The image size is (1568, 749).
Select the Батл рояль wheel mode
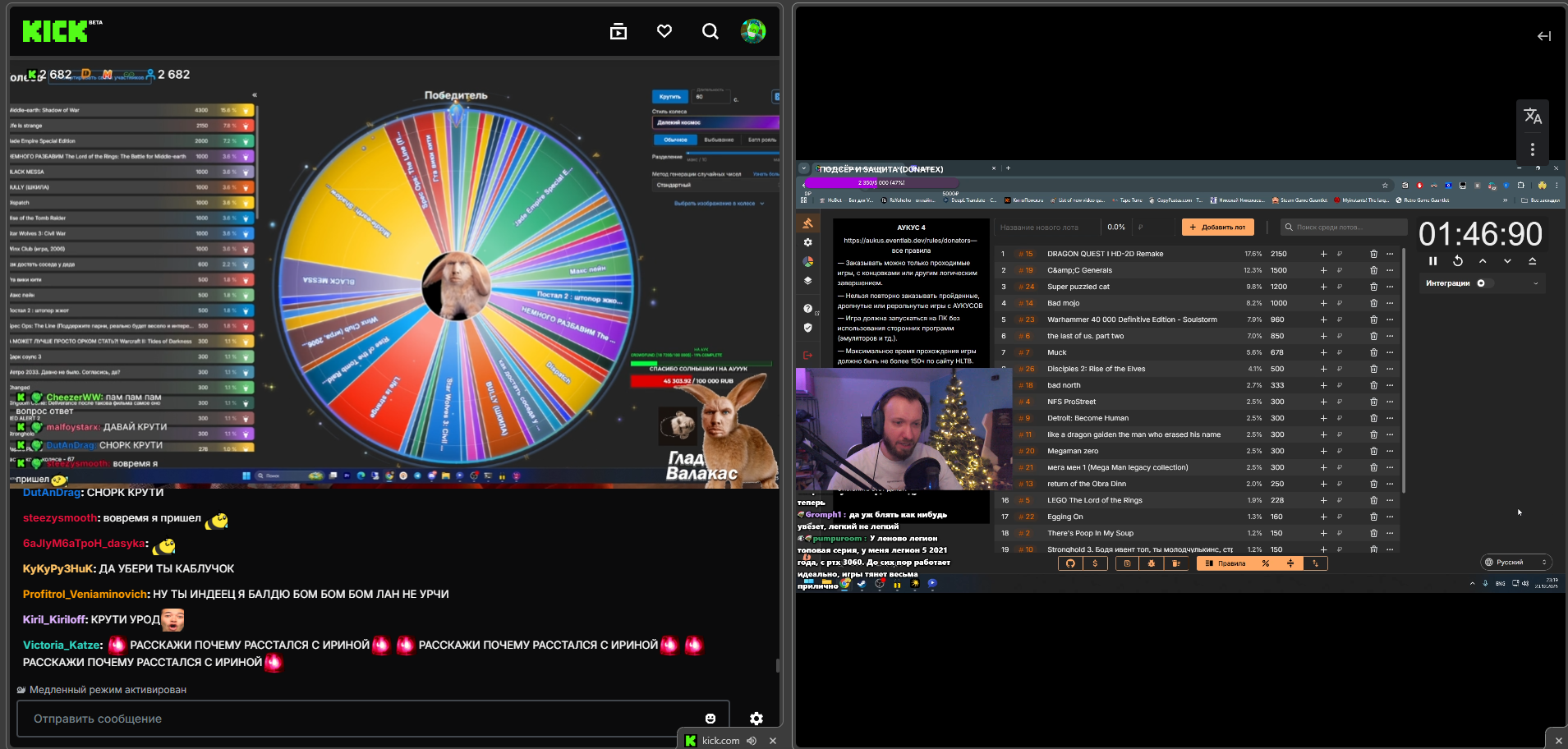(x=761, y=140)
